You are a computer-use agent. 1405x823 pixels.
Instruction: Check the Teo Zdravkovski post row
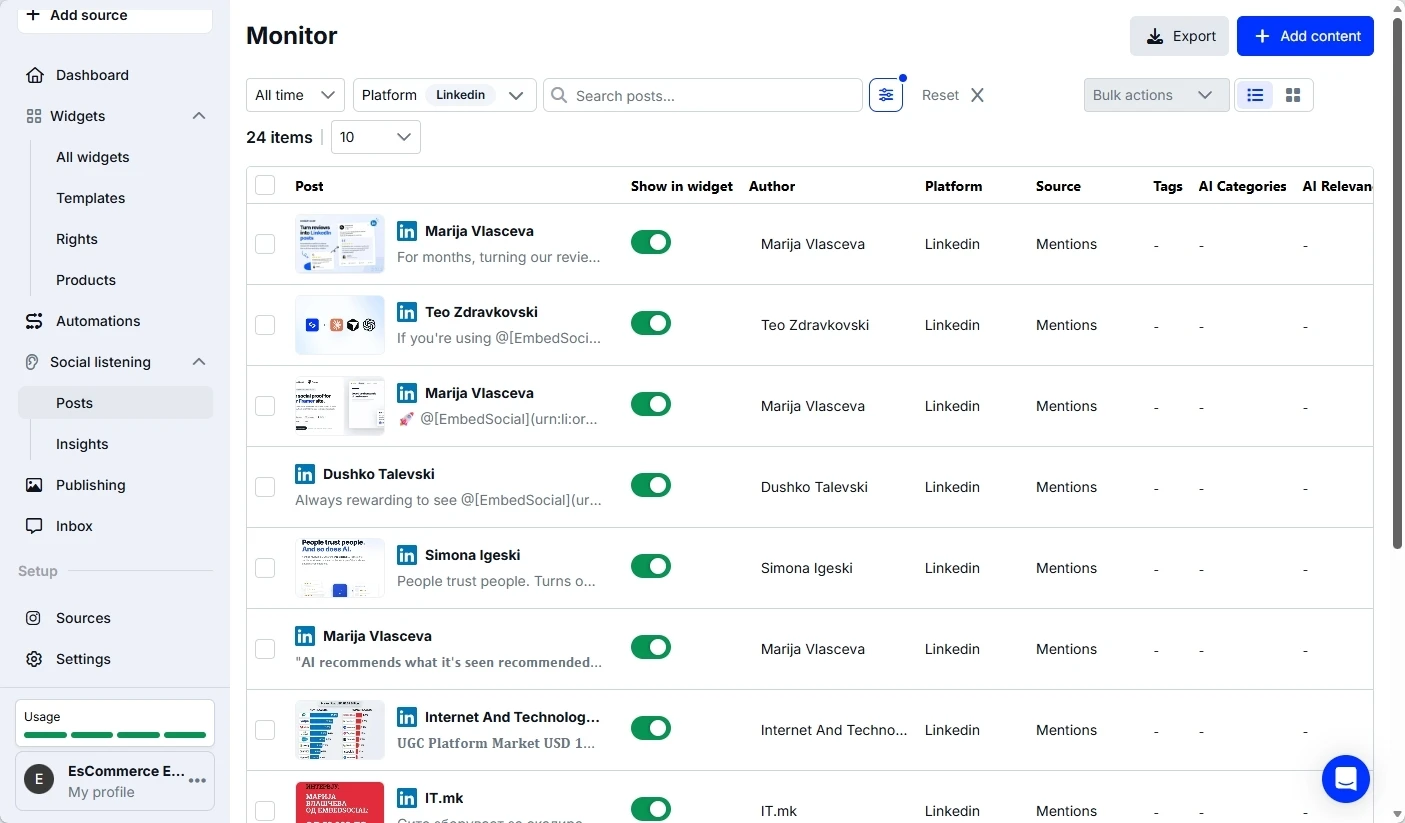click(265, 325)
